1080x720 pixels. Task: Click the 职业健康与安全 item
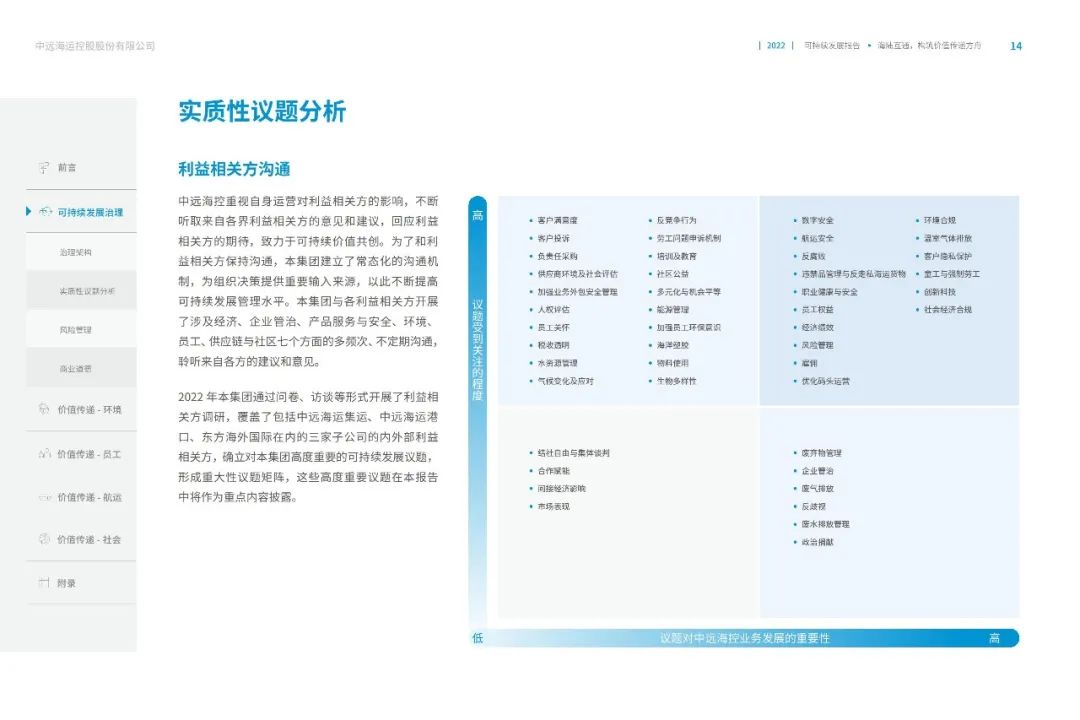tap(829, 292)
